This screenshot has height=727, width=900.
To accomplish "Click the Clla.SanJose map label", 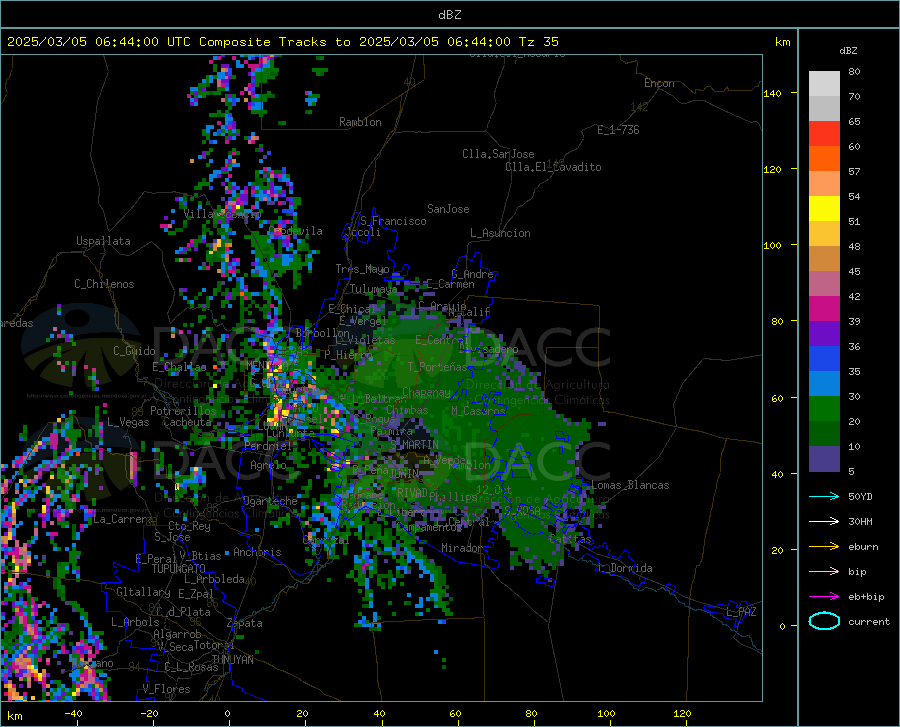I will point(498,154).
